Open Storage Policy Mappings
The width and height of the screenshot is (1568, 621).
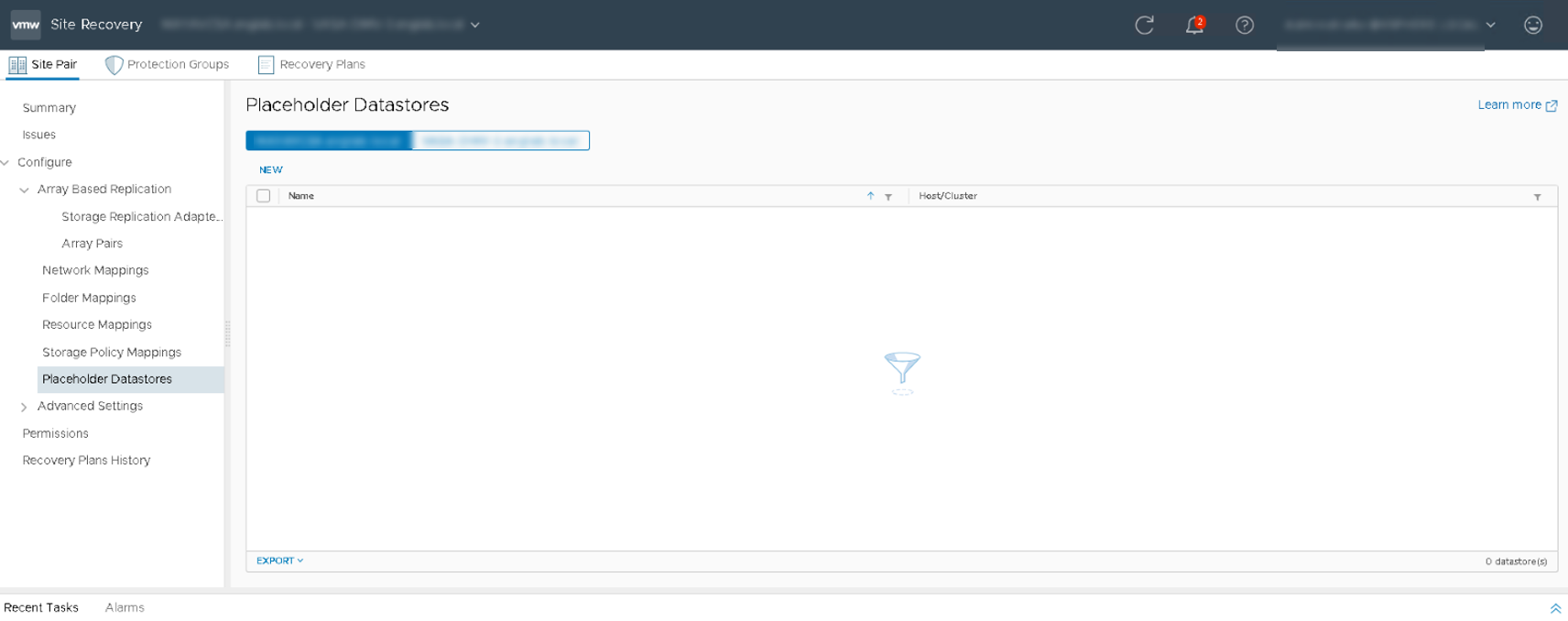[112, 352]
